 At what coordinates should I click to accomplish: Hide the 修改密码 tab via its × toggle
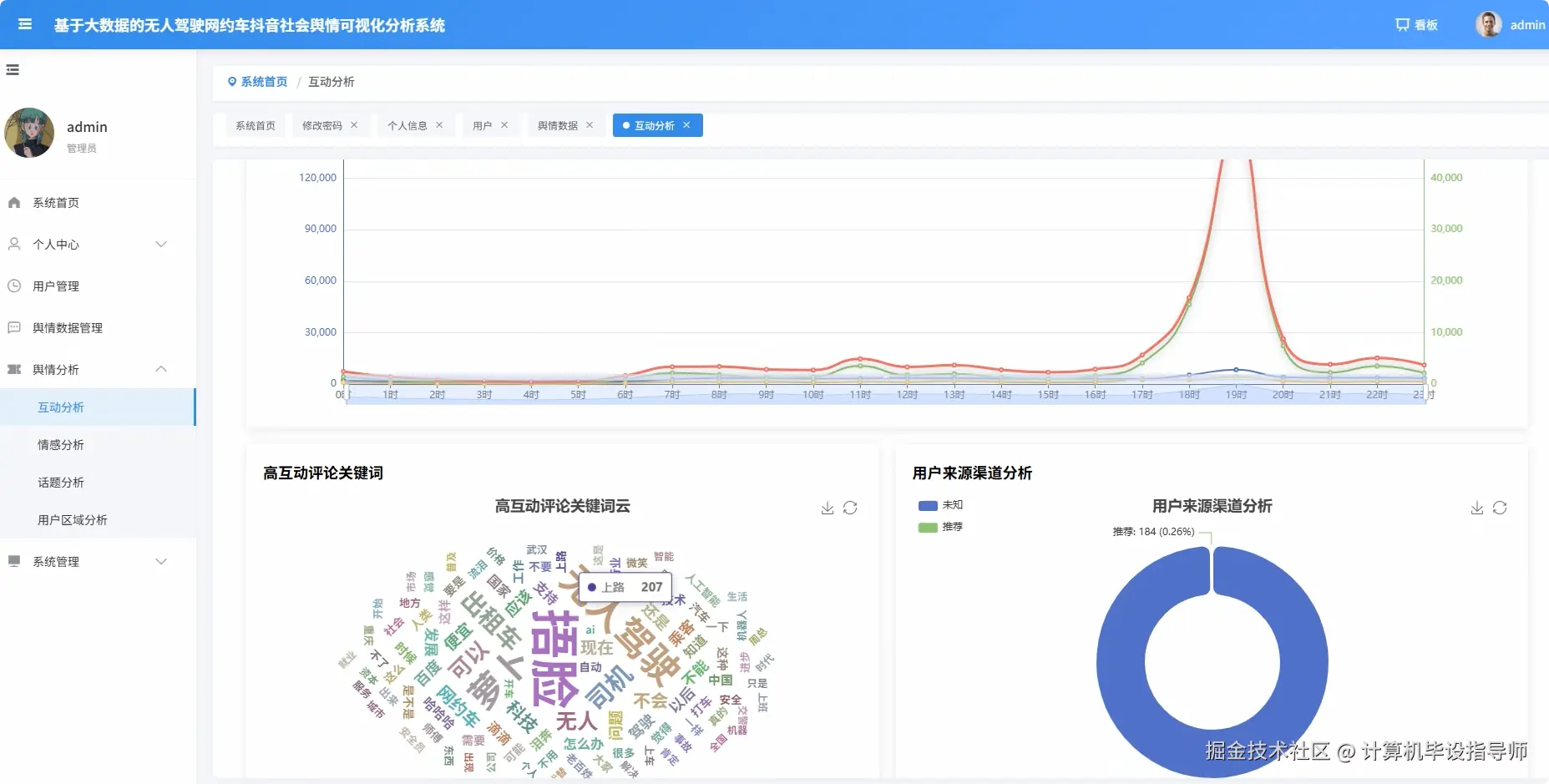[354, 125]
